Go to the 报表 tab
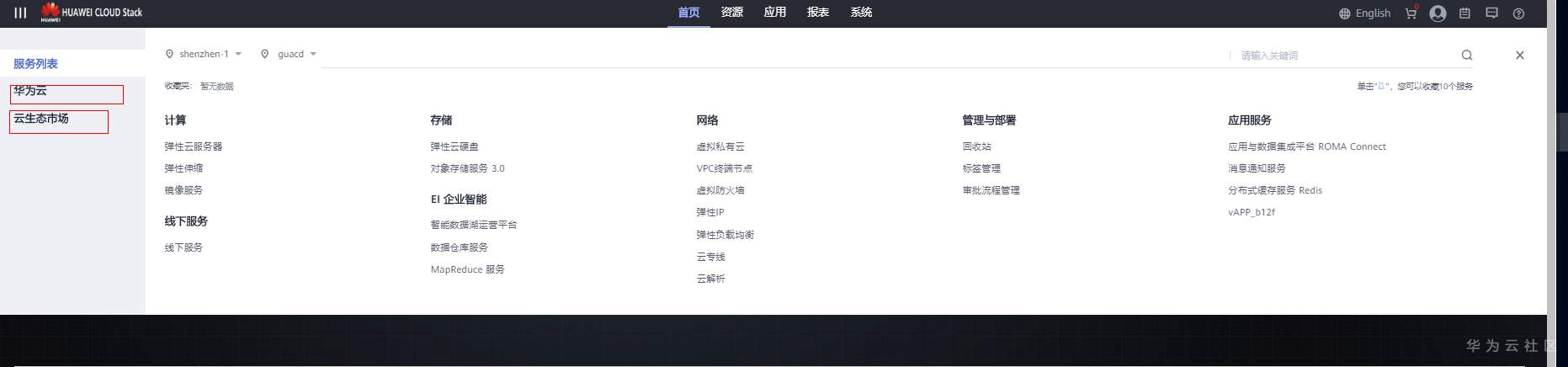This screenshot has height=367, width=1568. [x=817, y=12]
